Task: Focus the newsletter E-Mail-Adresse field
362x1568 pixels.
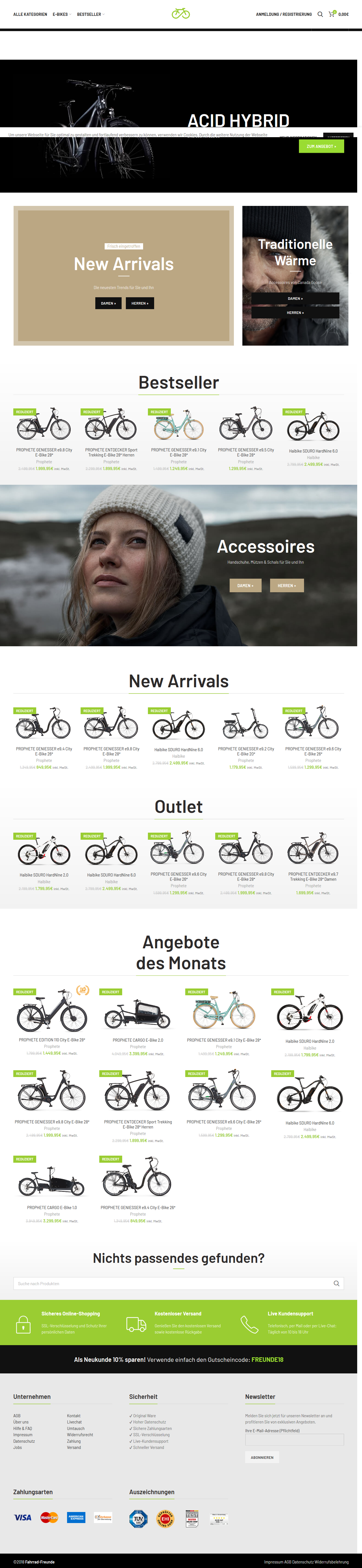Action: tap(294, 1440)
